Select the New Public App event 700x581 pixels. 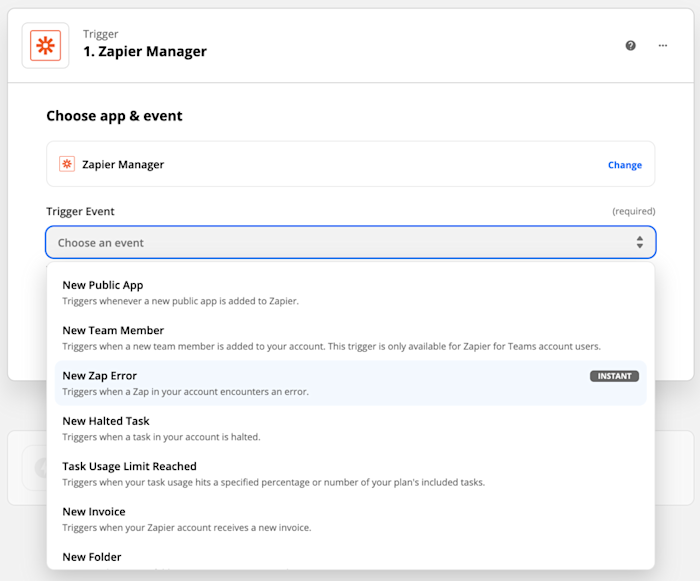350,293
